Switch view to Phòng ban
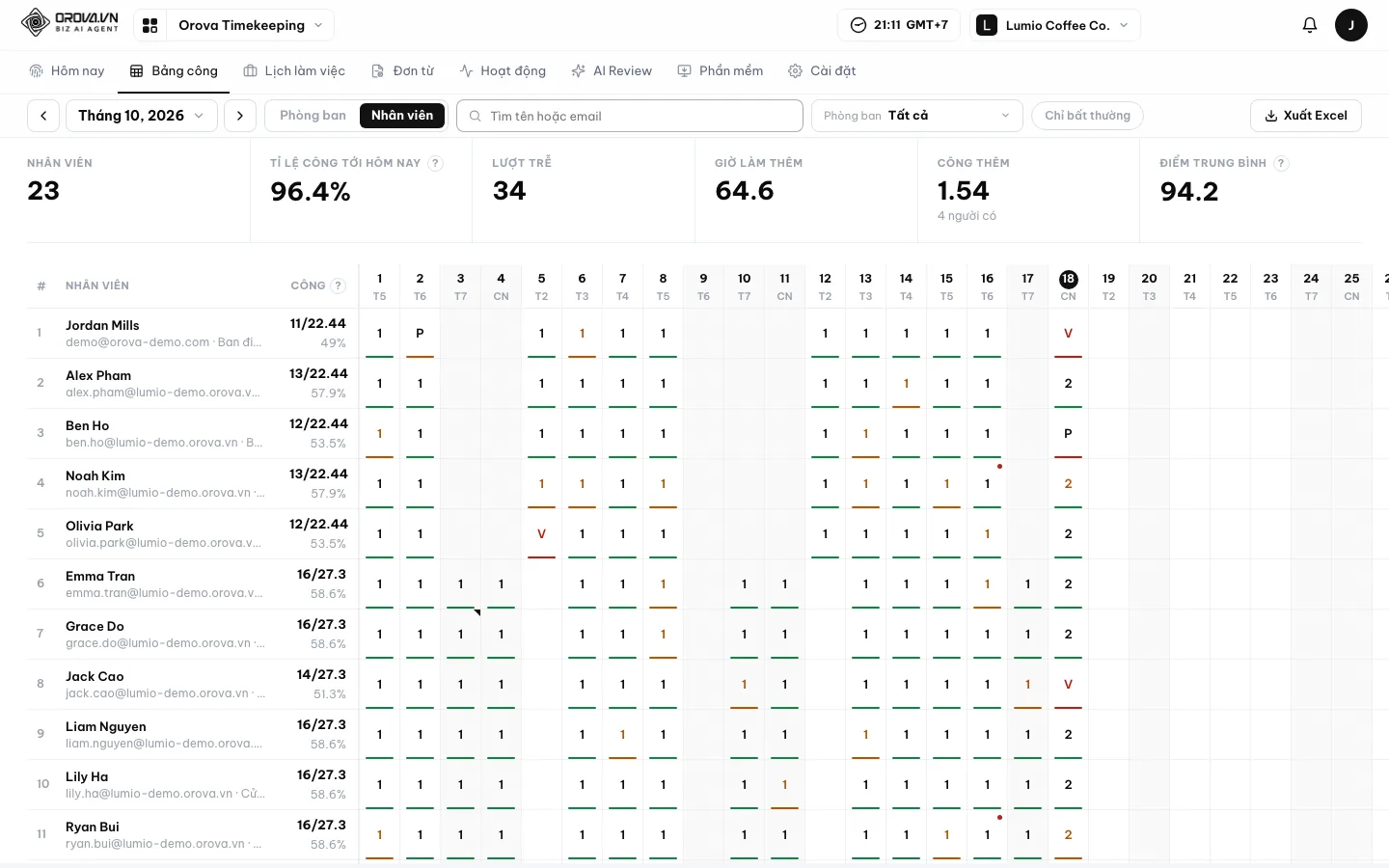 coord(313,116)
